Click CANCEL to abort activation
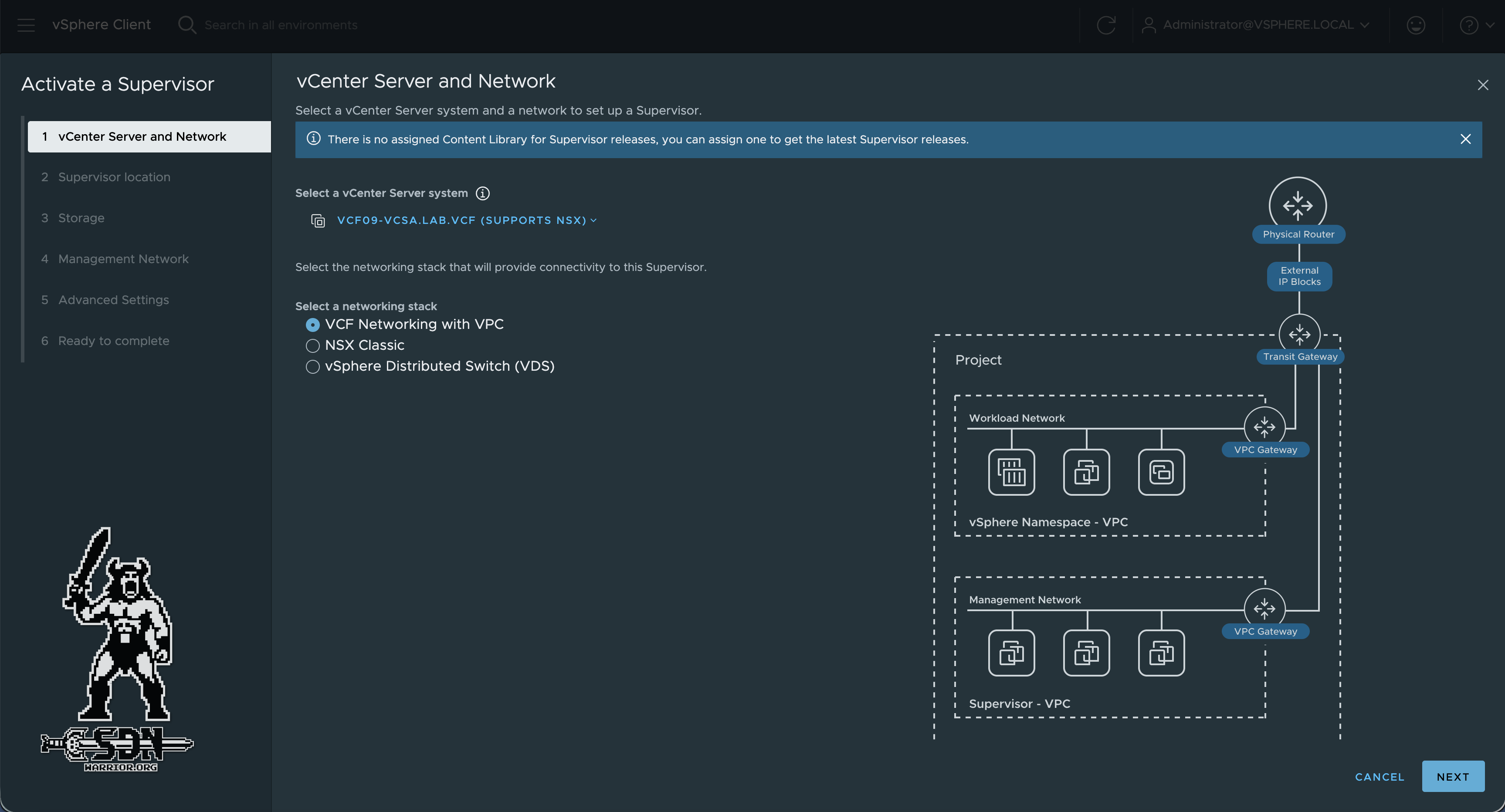Screen dimensions: 1505x812 pos(1380,776)
